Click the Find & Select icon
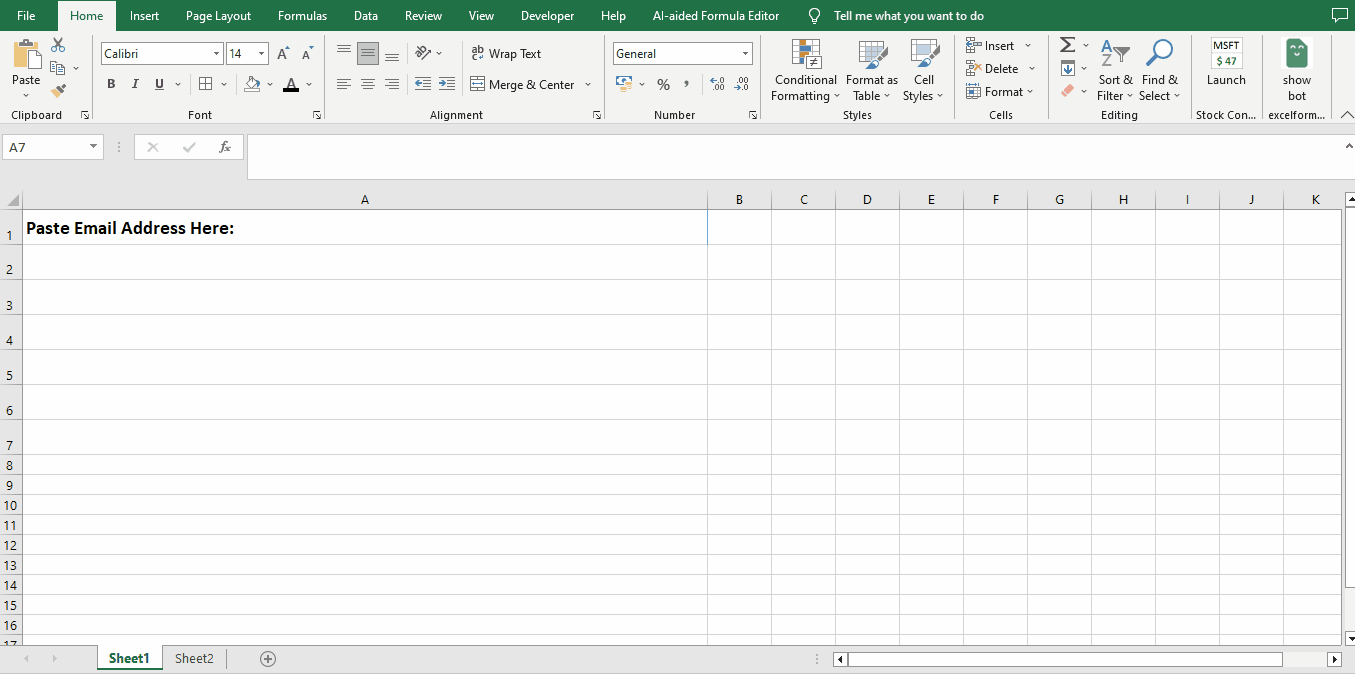1355x674 pixels. 1159,70
